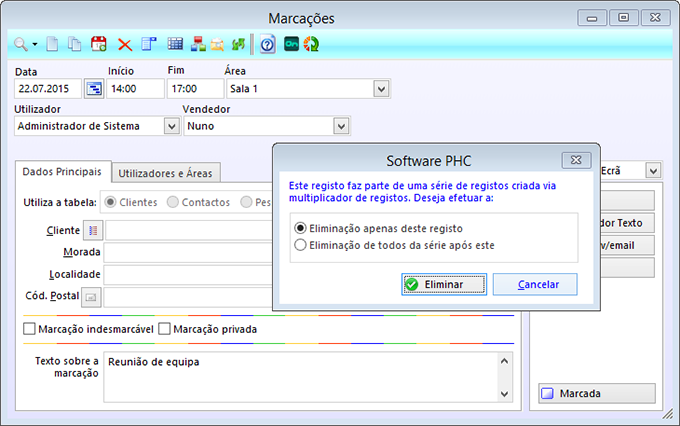The height and width of the screenshot is (426, 680).
Task: Switch to the Utilizadores e Áreas tab
Action: [166, 173]
